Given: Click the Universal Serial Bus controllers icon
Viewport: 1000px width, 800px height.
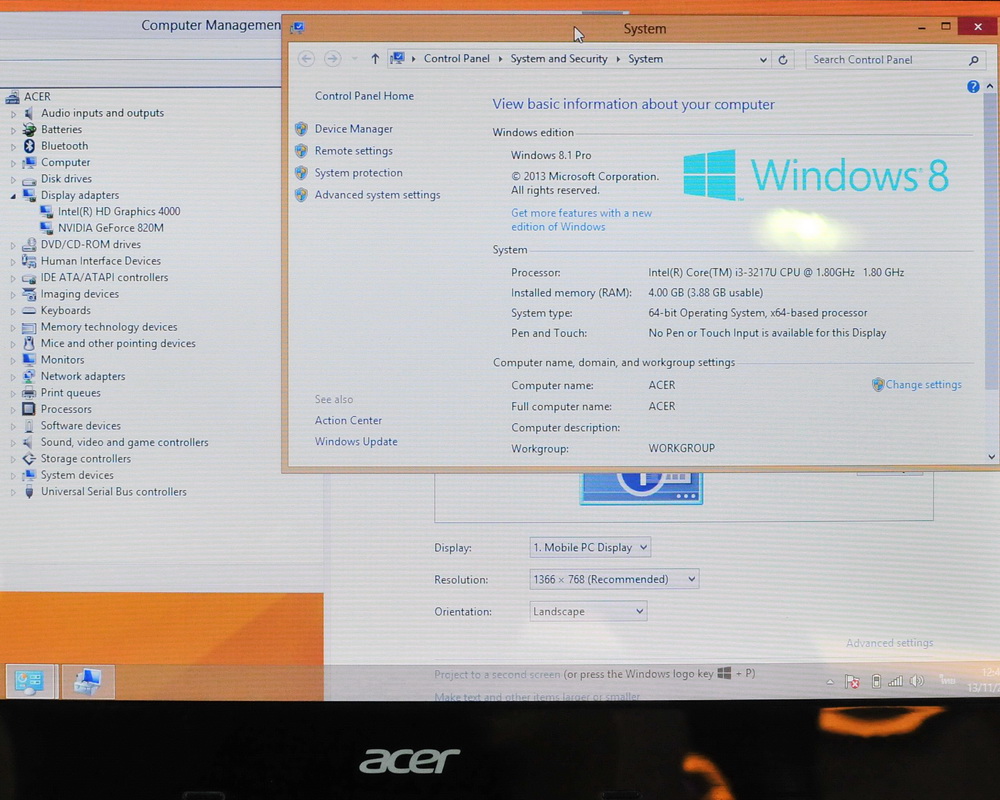Looking at the screenshot, I should pos(29,492).
